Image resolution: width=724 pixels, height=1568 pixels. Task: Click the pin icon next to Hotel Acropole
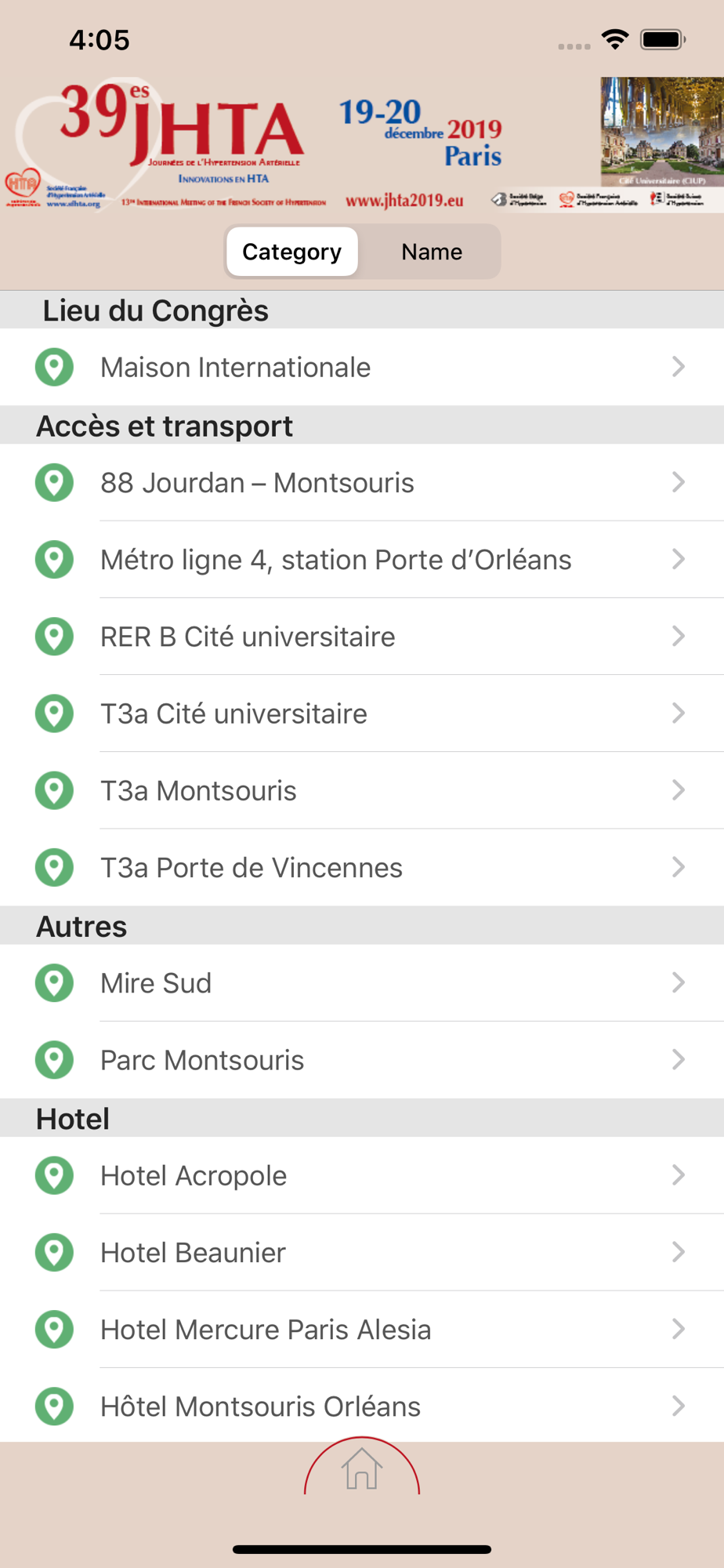(x=54, y=1175)
